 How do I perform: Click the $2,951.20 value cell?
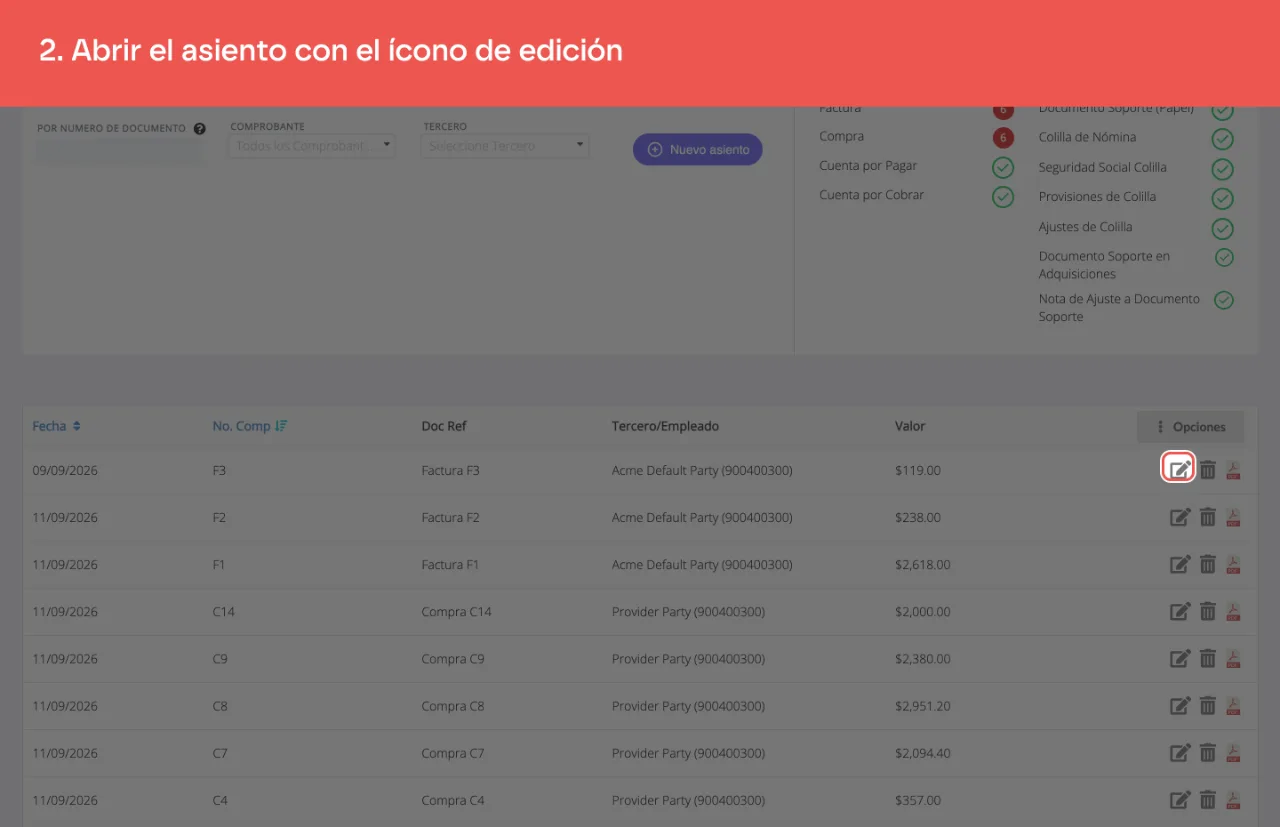[923, 705]
